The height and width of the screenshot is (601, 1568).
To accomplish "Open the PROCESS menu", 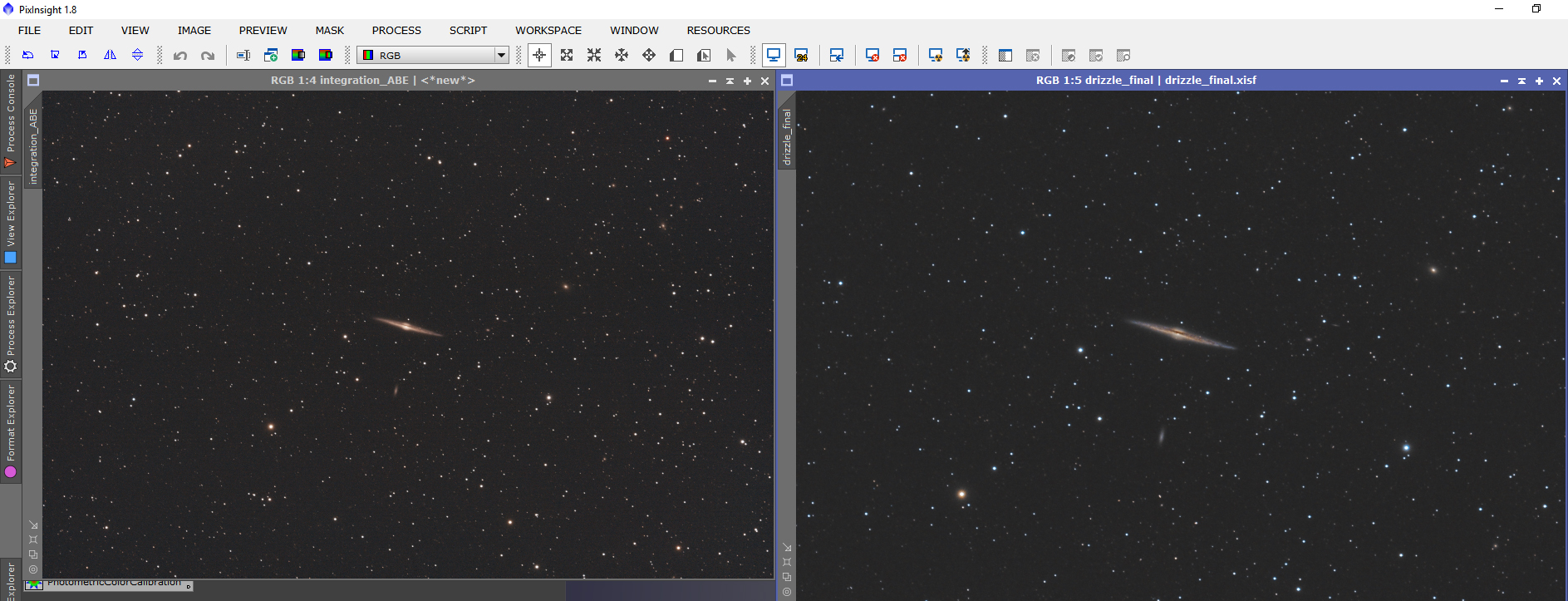I will [x=396, y=30].
